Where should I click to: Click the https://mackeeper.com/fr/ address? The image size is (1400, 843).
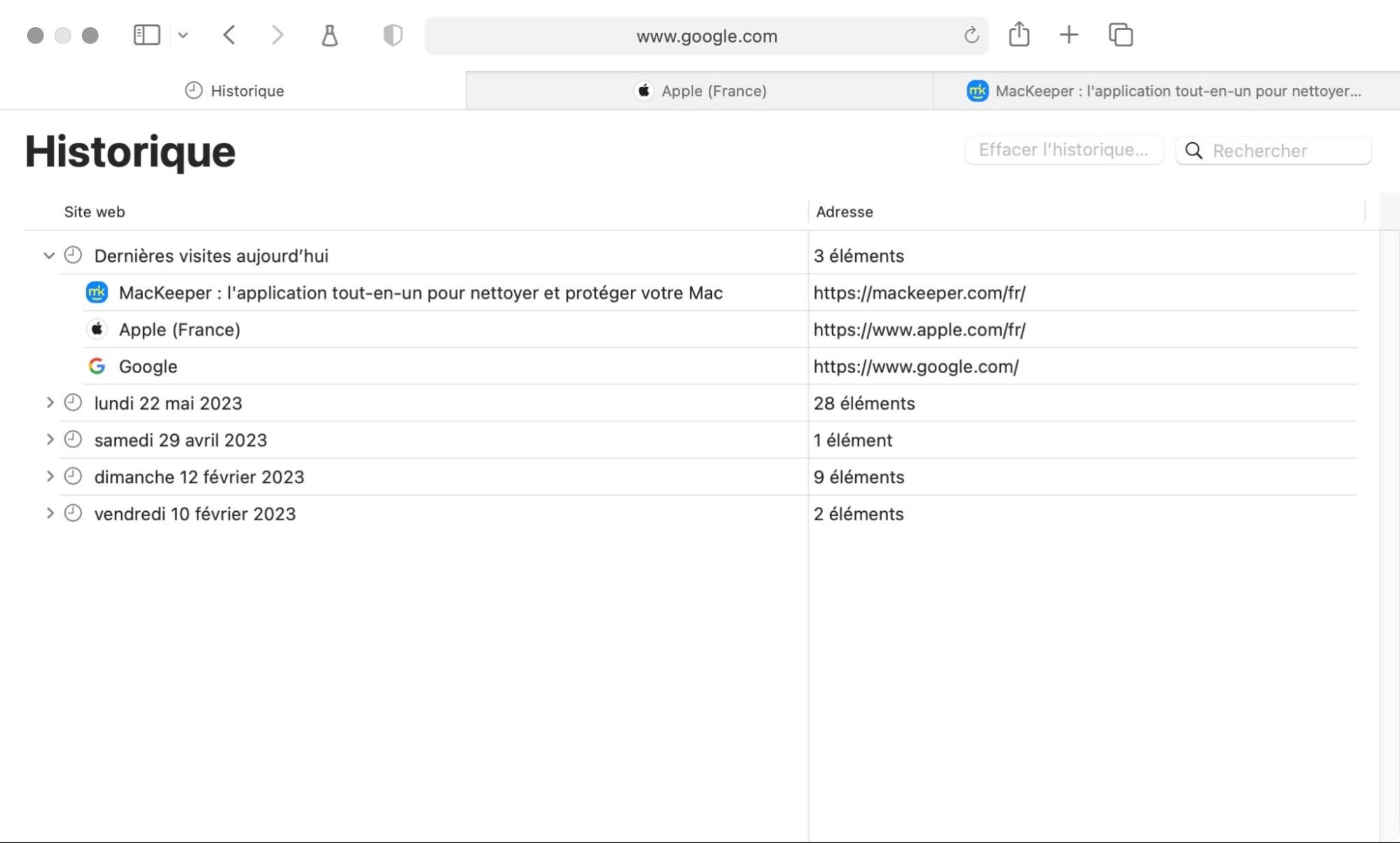(x=920, y=293)
